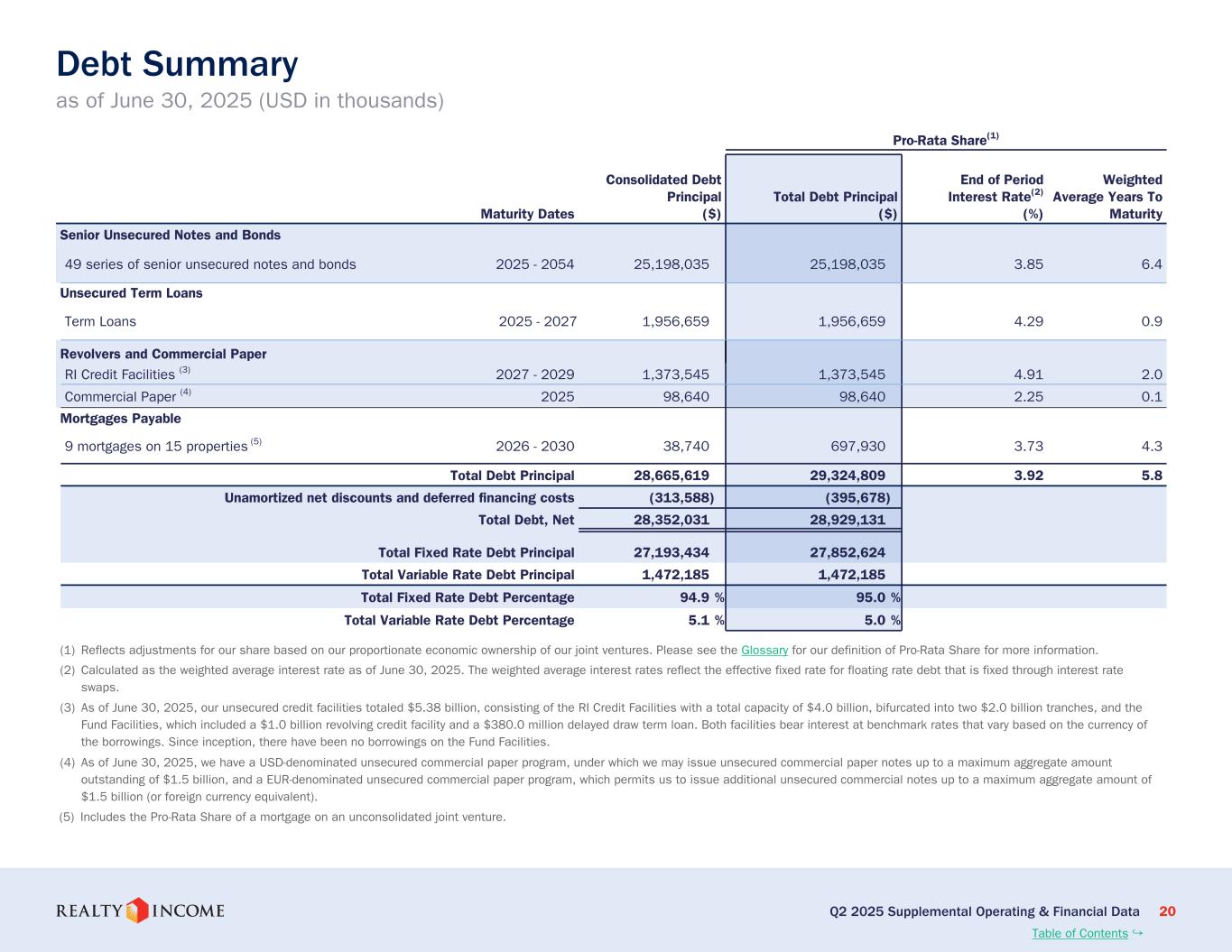Click the arrow icon beside Table of Contents
Viewport: 1232px width, 952px height.
1137,932
